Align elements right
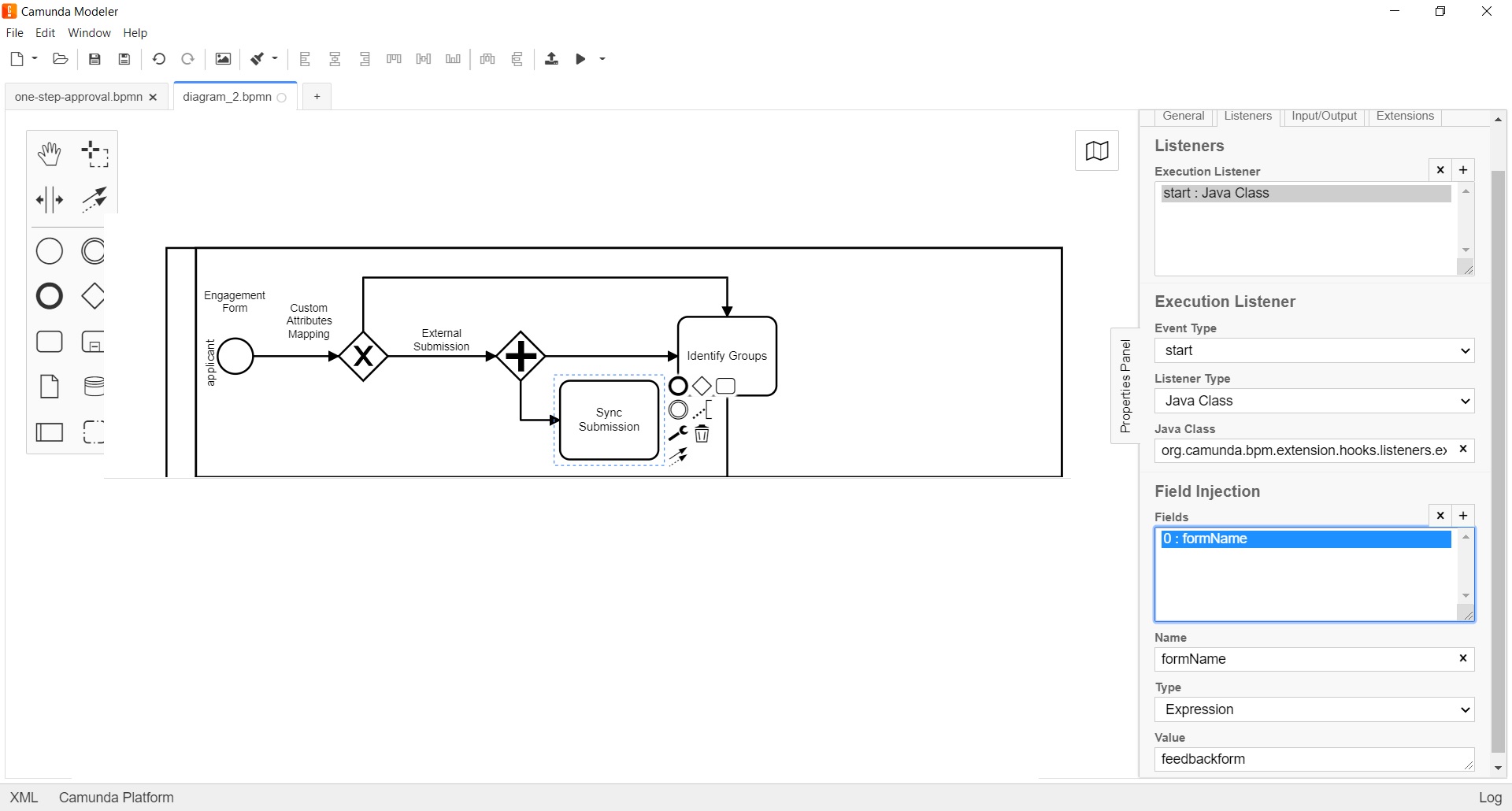Screen dimensions: 1512x811 [x=365, y=59]
